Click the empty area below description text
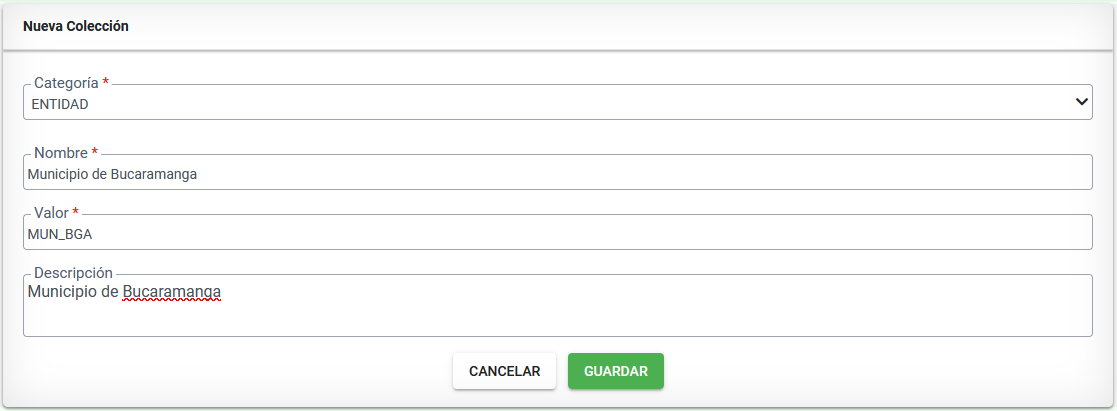Image resolution: width=1117 pixels, height=411 pixels. tap(558, 319)
